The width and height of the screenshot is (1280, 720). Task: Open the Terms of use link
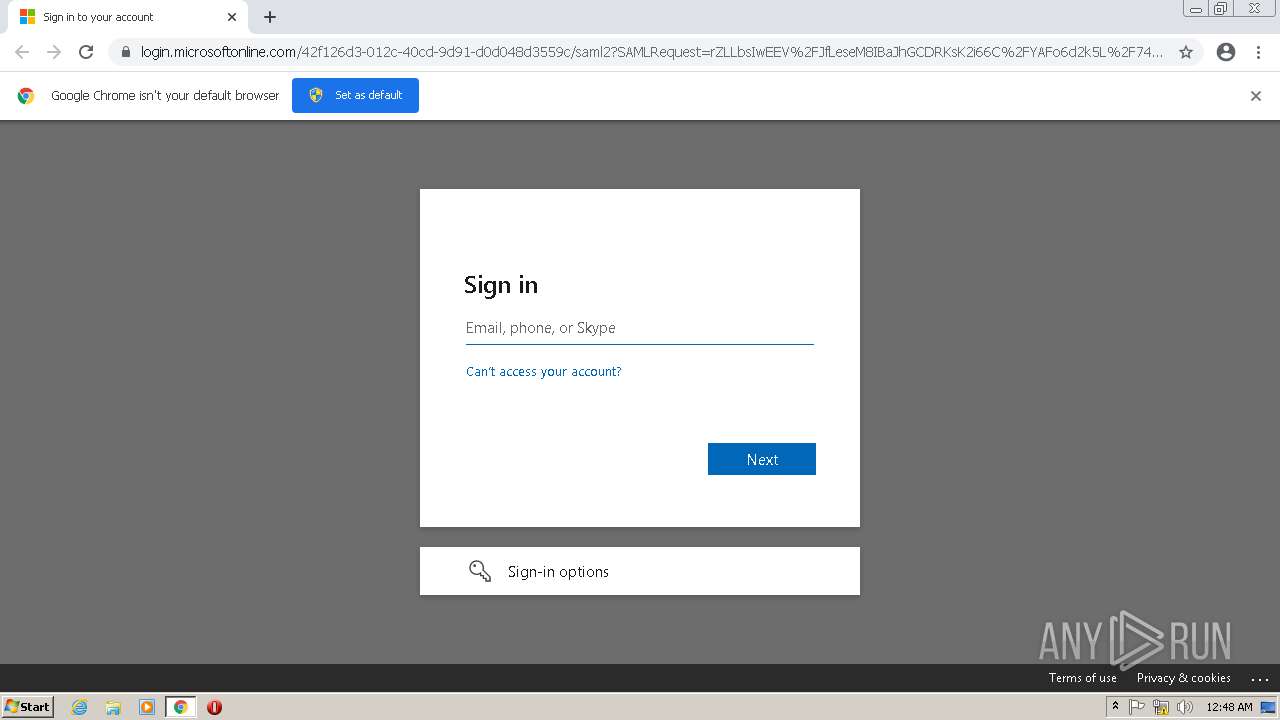pos(1083,678)
